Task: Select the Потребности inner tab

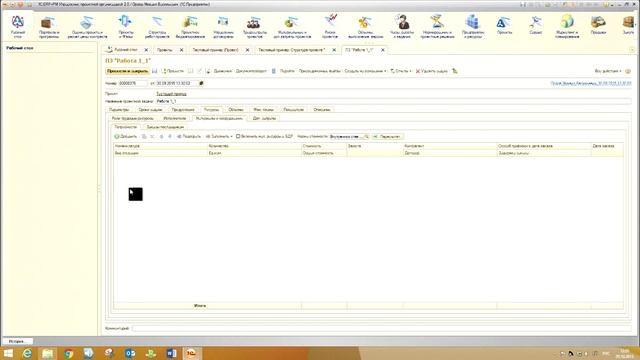Action: [x=125, y=127]
